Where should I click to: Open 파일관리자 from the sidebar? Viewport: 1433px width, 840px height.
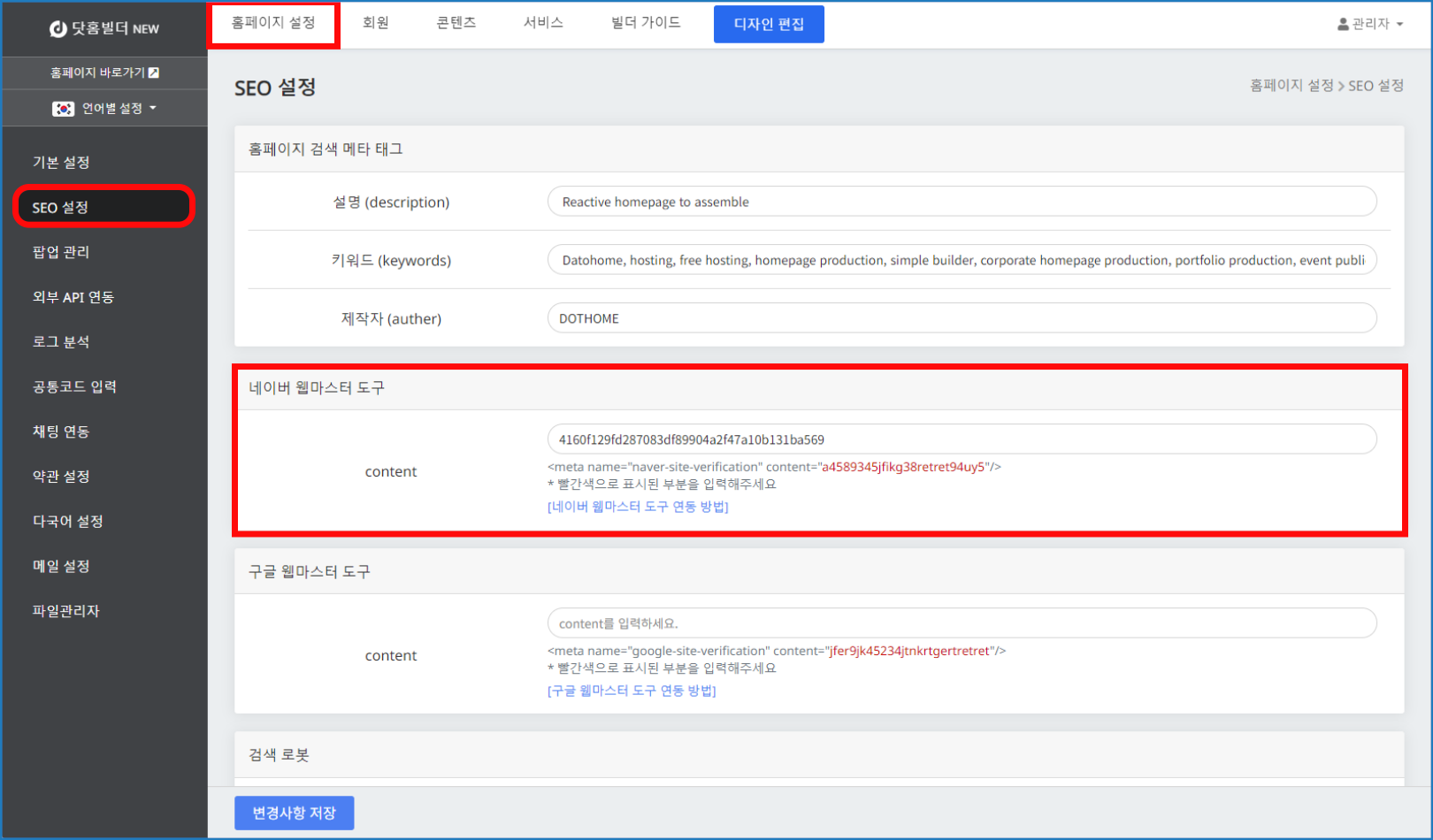(66, 611)
